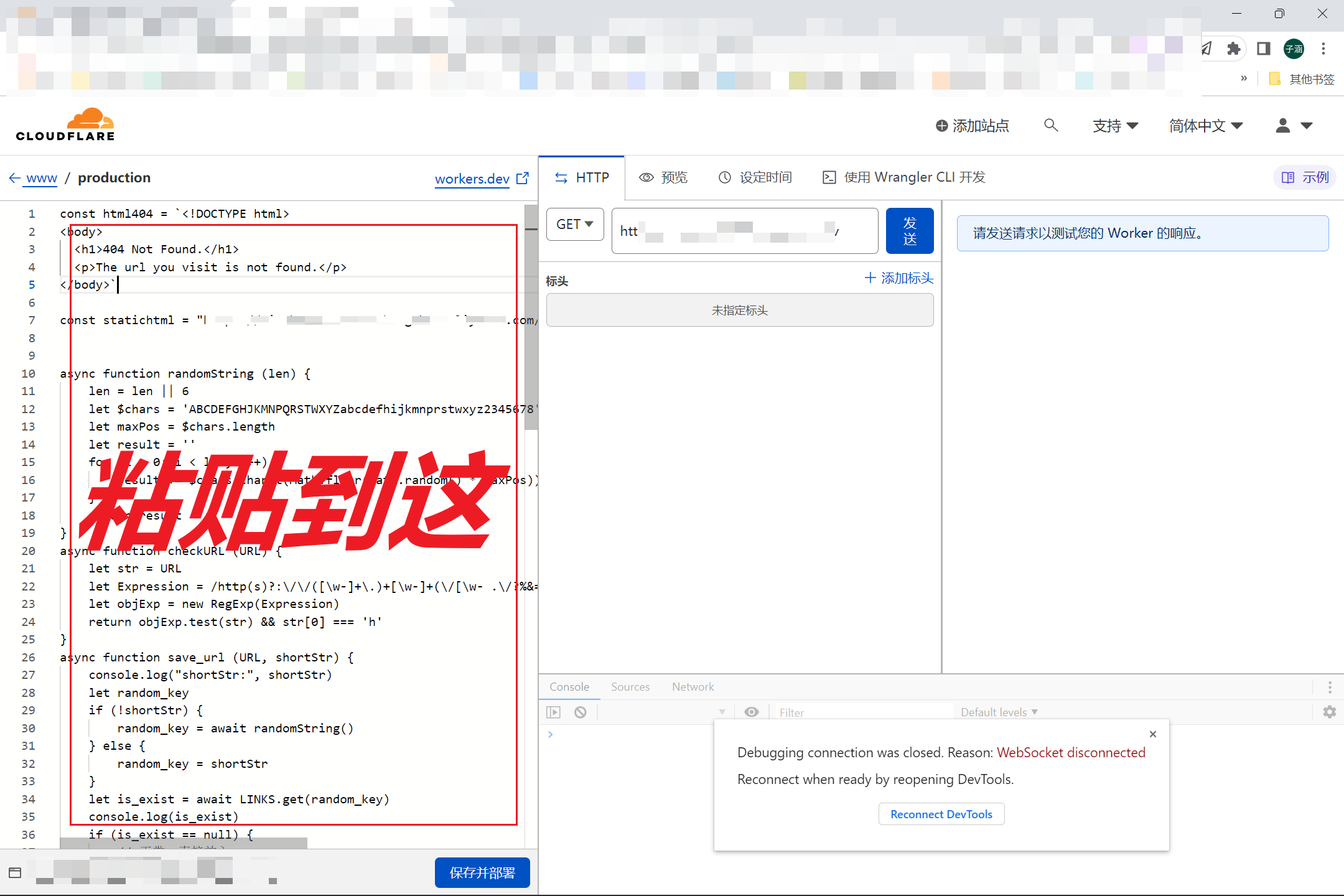This screenshot has width=1344, height=896.
Task: Click the 添加站点 plus button
Action: [972, 126]
